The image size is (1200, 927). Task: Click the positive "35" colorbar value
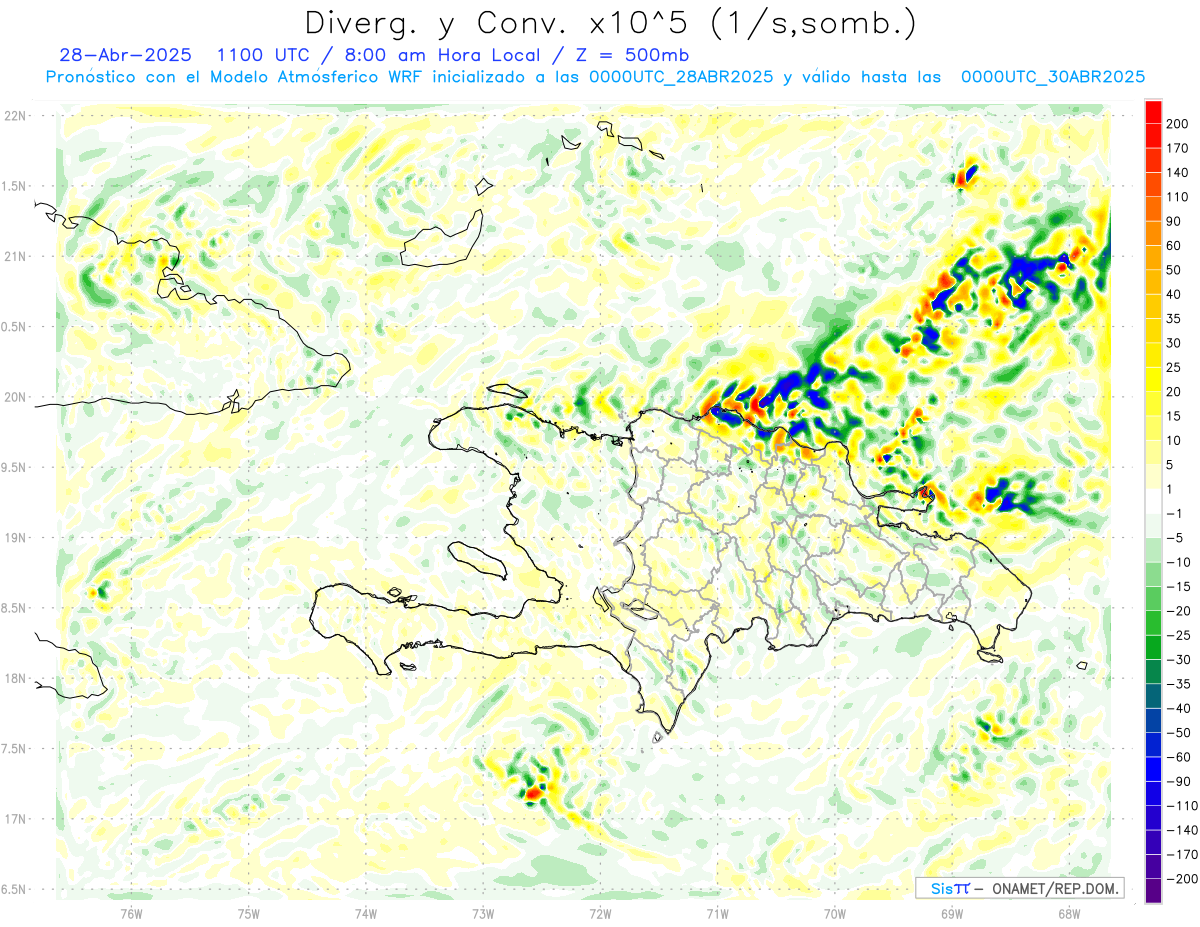(x=1174, y=319)
